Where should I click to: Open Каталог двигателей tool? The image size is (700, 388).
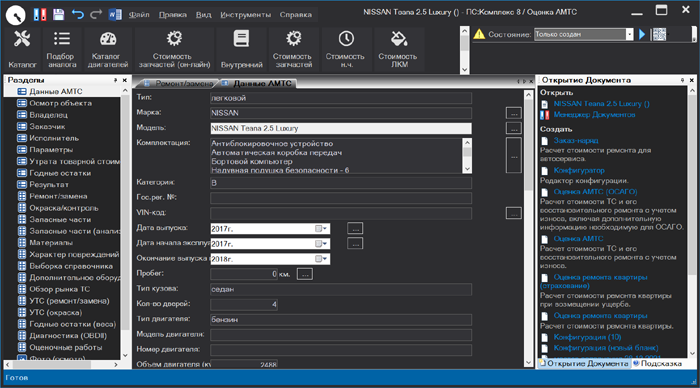click(x=108, y=49)
